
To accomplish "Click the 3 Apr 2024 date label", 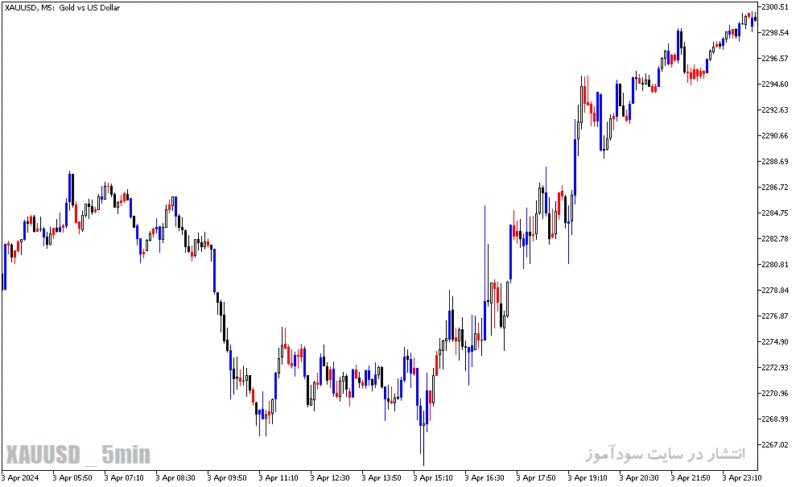I will (x=20, y=478).
